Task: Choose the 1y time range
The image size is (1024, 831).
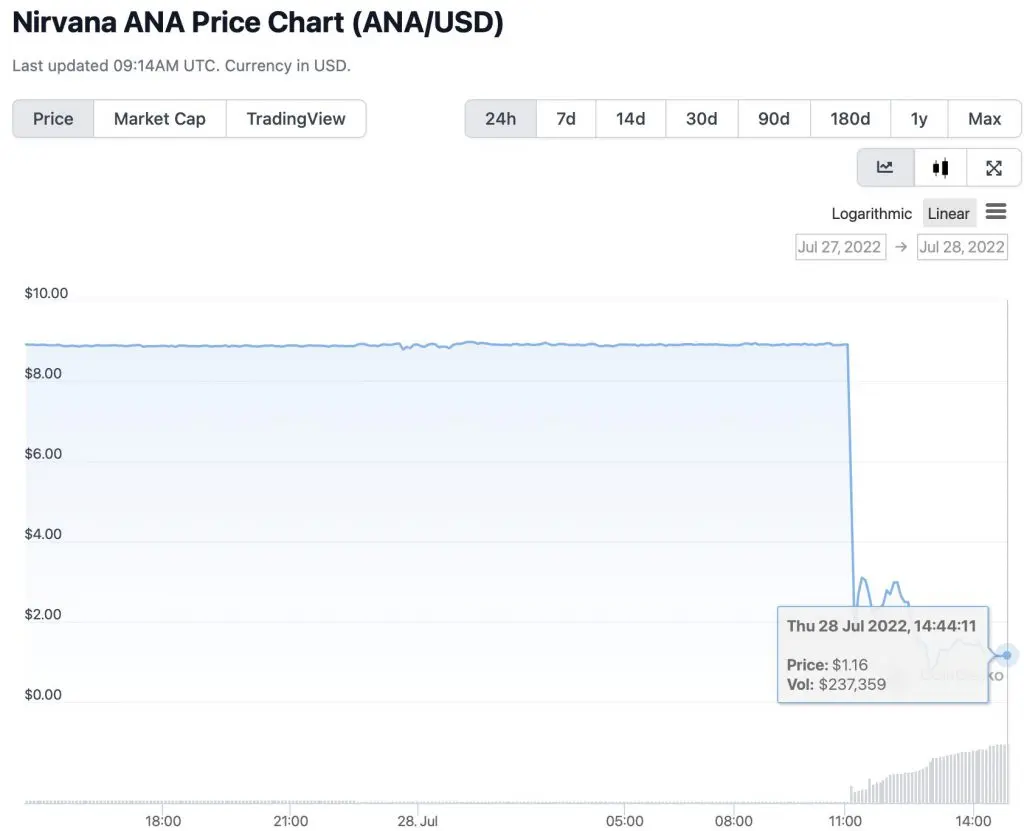Action: click(x=919, y=119)
